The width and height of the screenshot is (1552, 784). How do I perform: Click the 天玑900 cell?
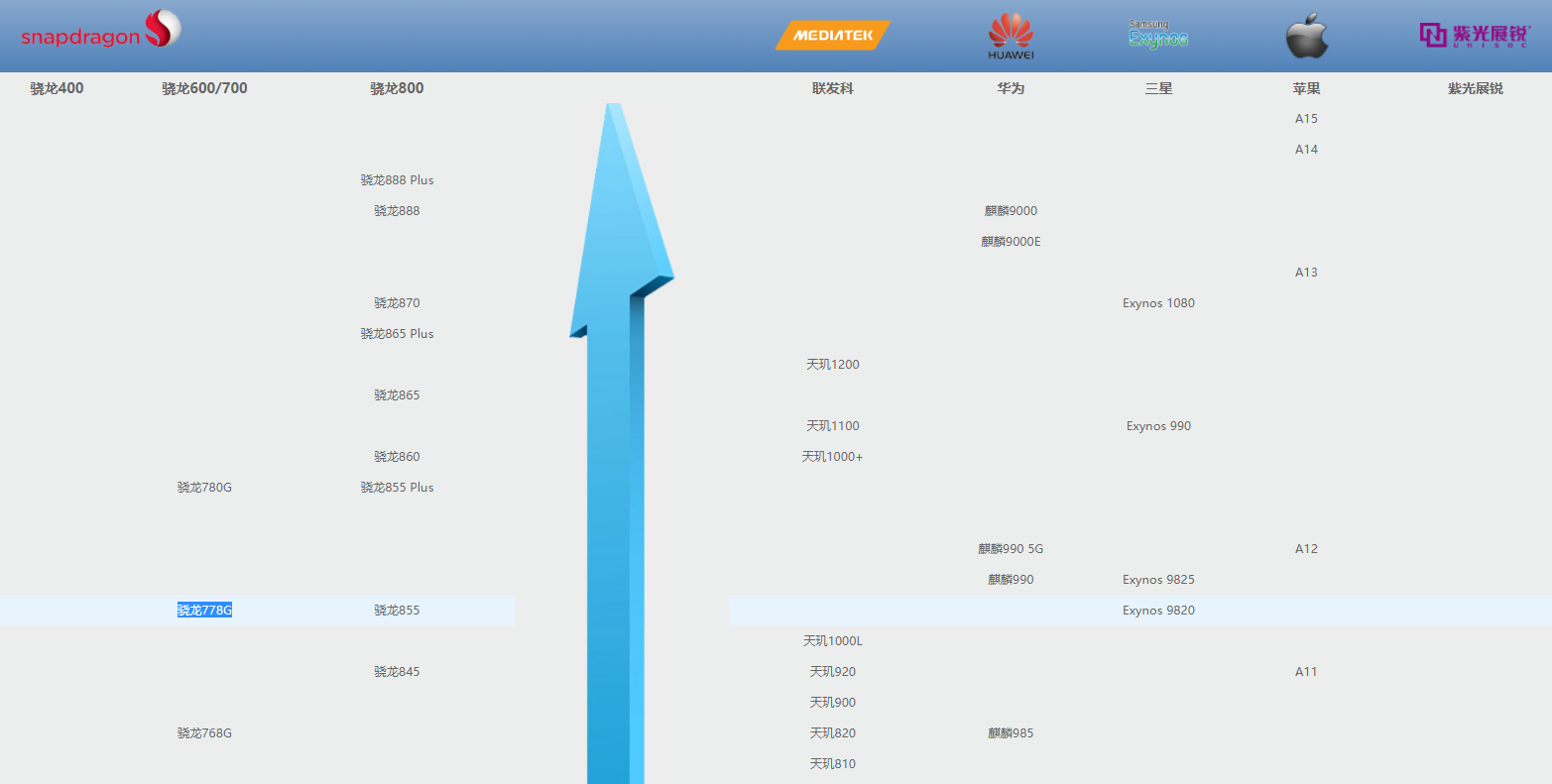tap(833, 703)
